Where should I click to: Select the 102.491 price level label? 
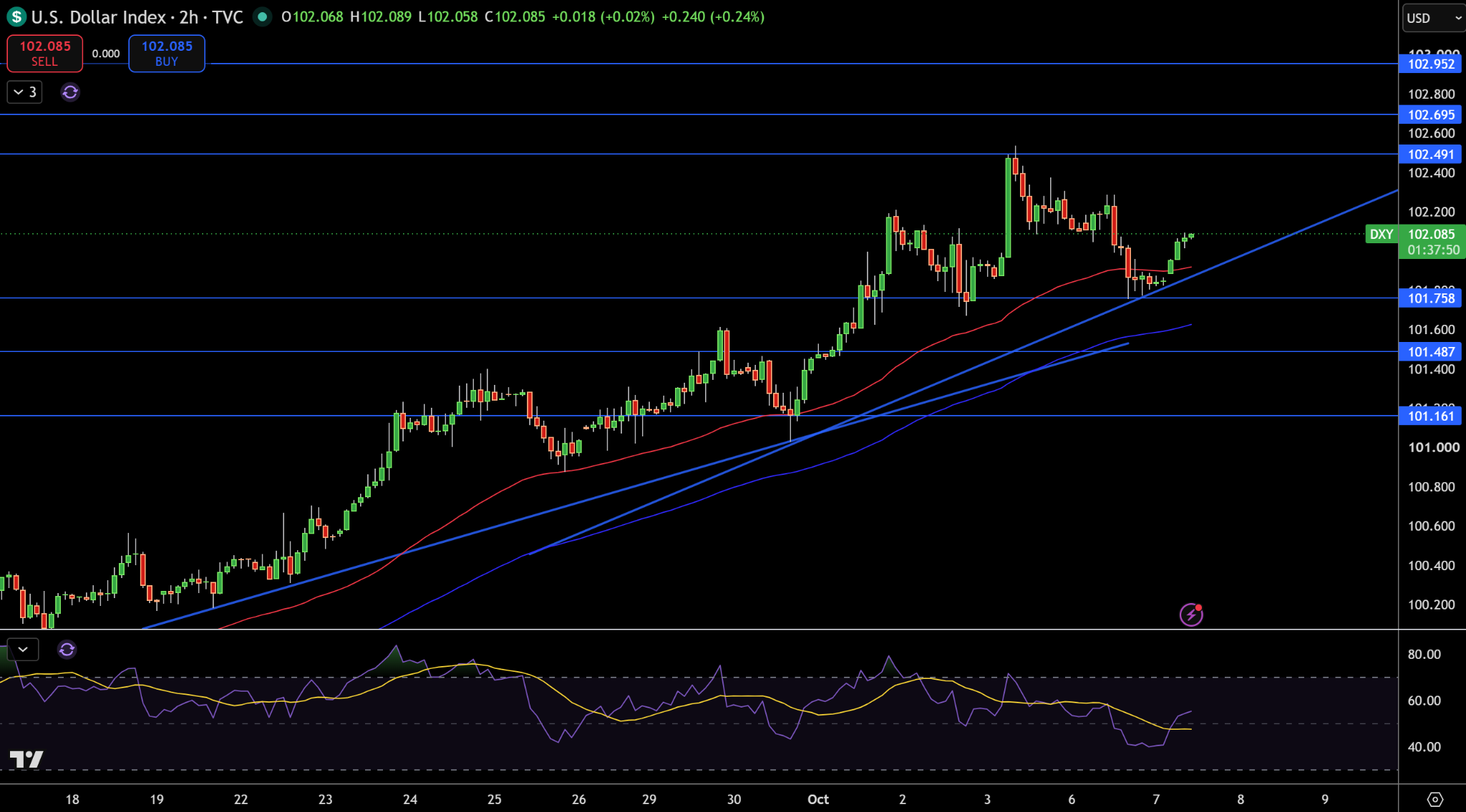(x=1432, y=155)
